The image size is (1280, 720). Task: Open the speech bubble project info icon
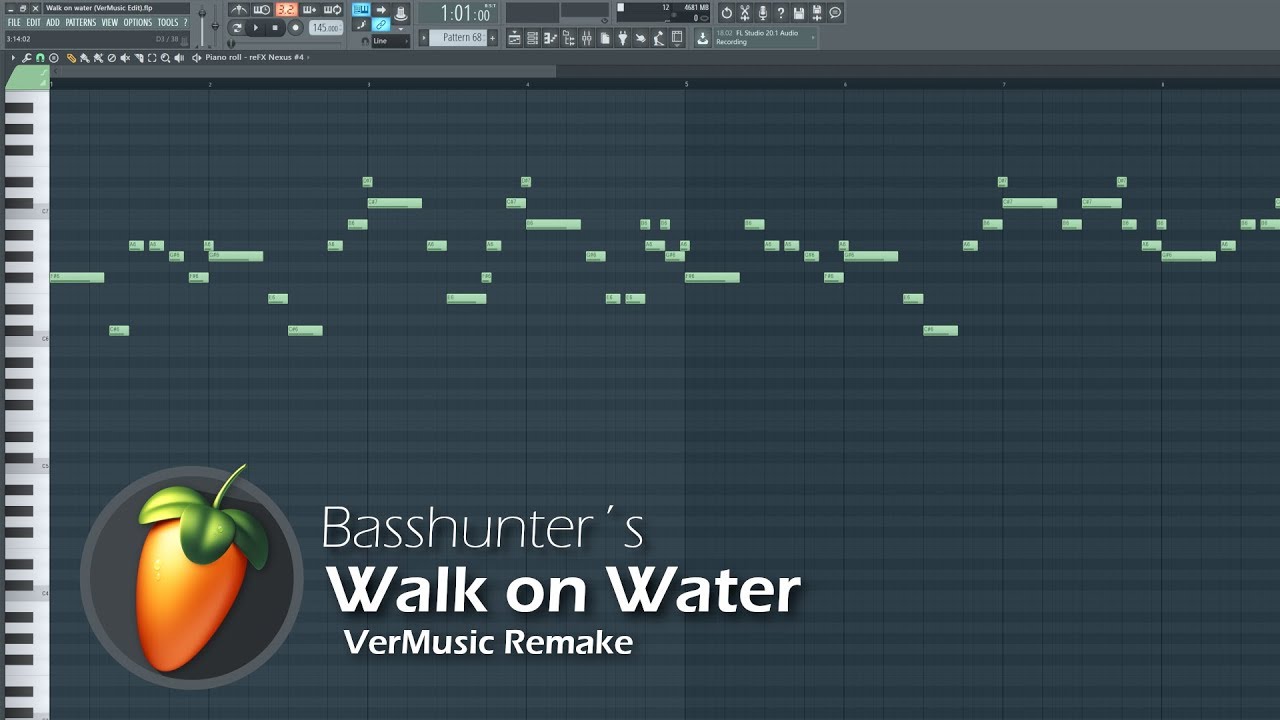click(835, 12)
